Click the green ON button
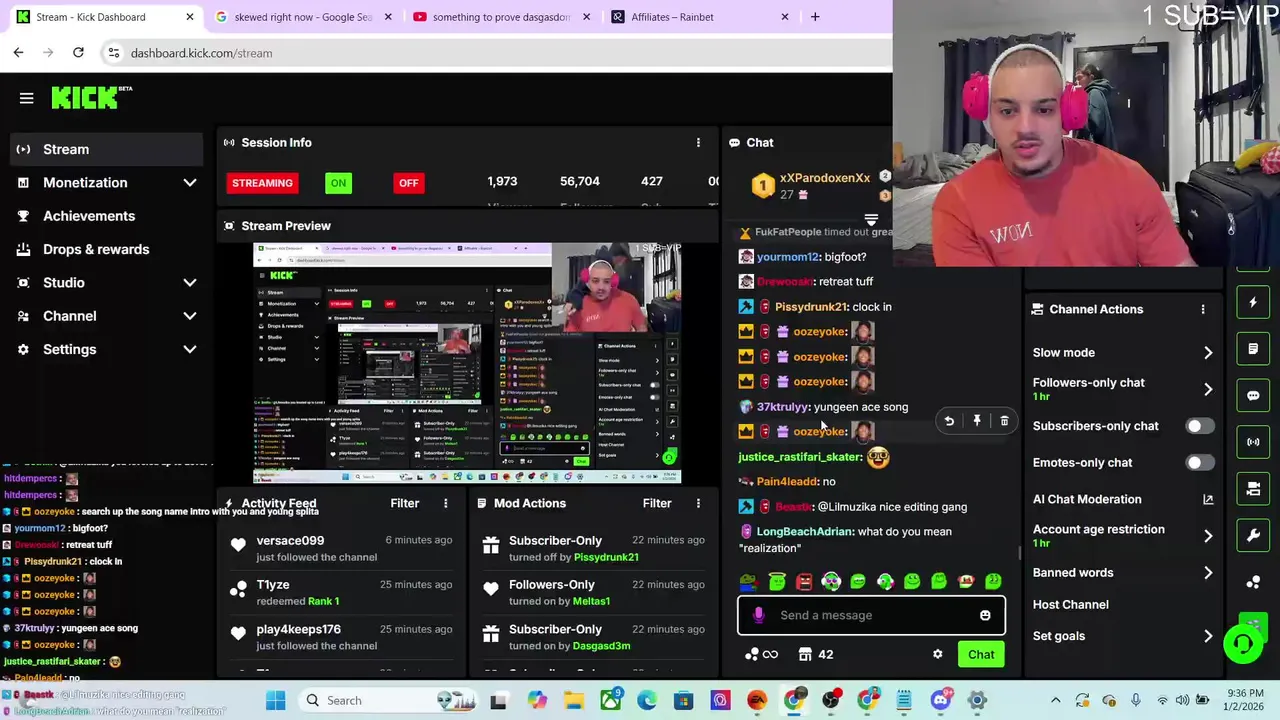Viewport: 1280px width, 720px height. pyautogui.click(x=338, y=183)
